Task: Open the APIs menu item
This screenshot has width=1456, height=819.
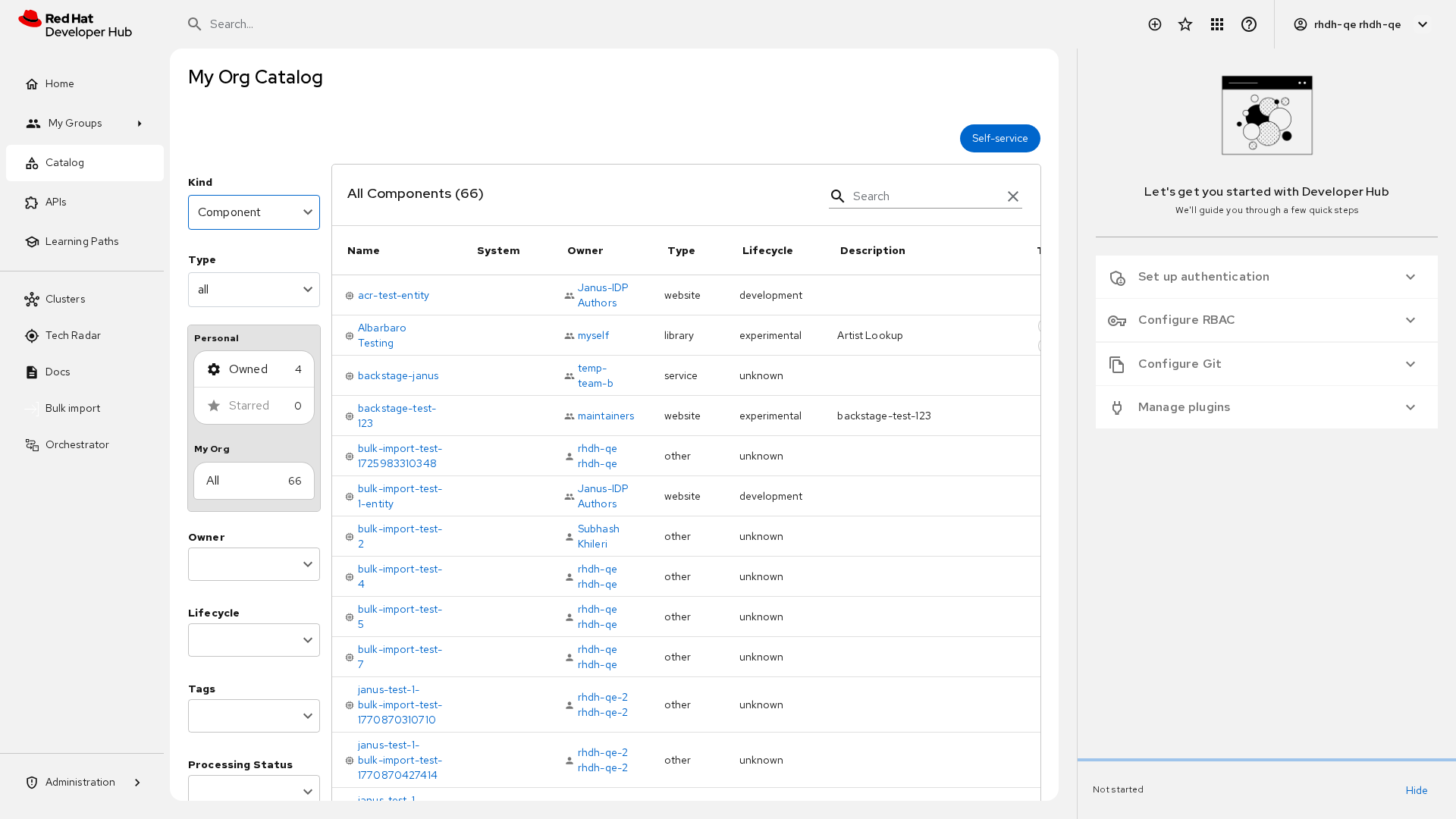Action: [x=56, y=202]
